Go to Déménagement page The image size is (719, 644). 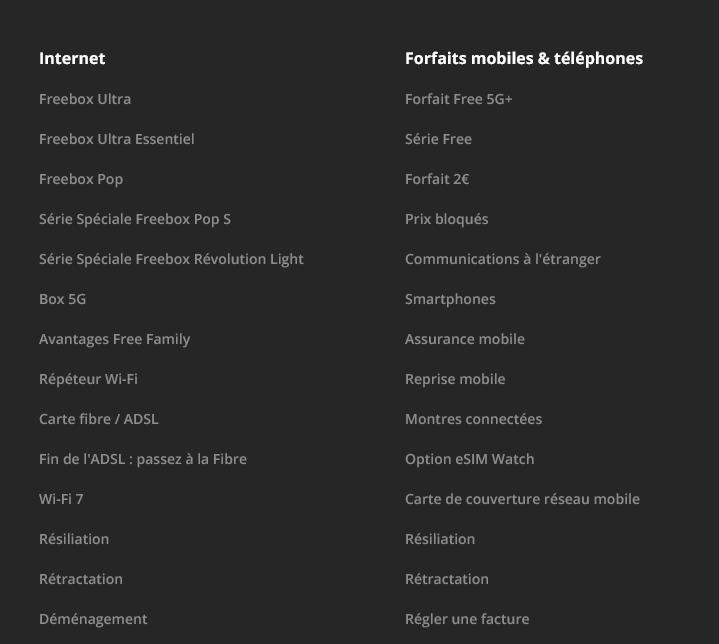point(93,619)
